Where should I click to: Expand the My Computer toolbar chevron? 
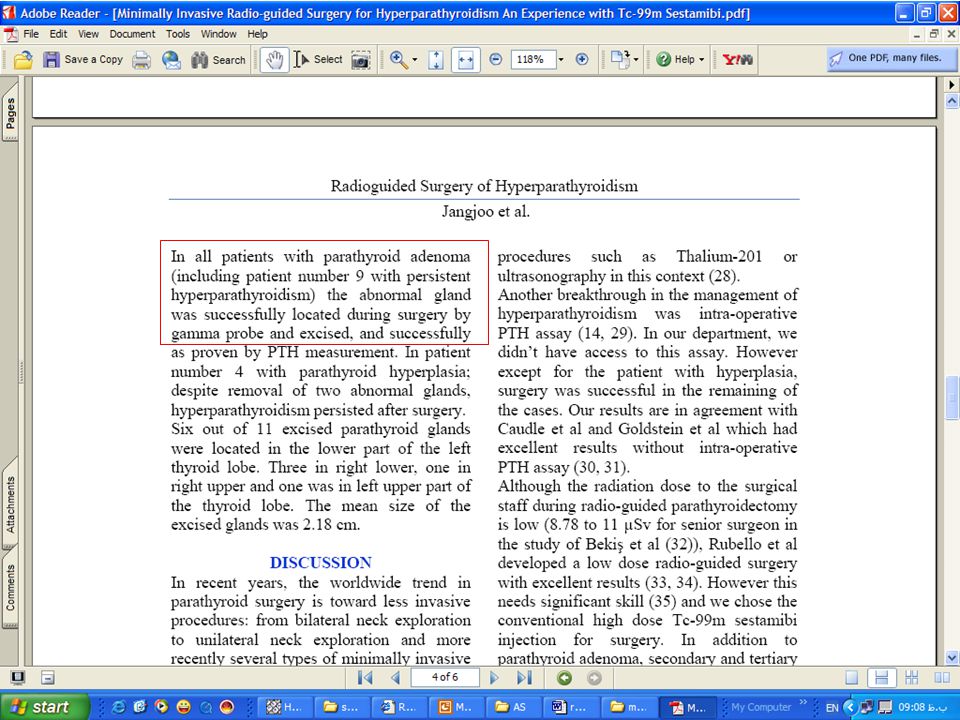803,702
